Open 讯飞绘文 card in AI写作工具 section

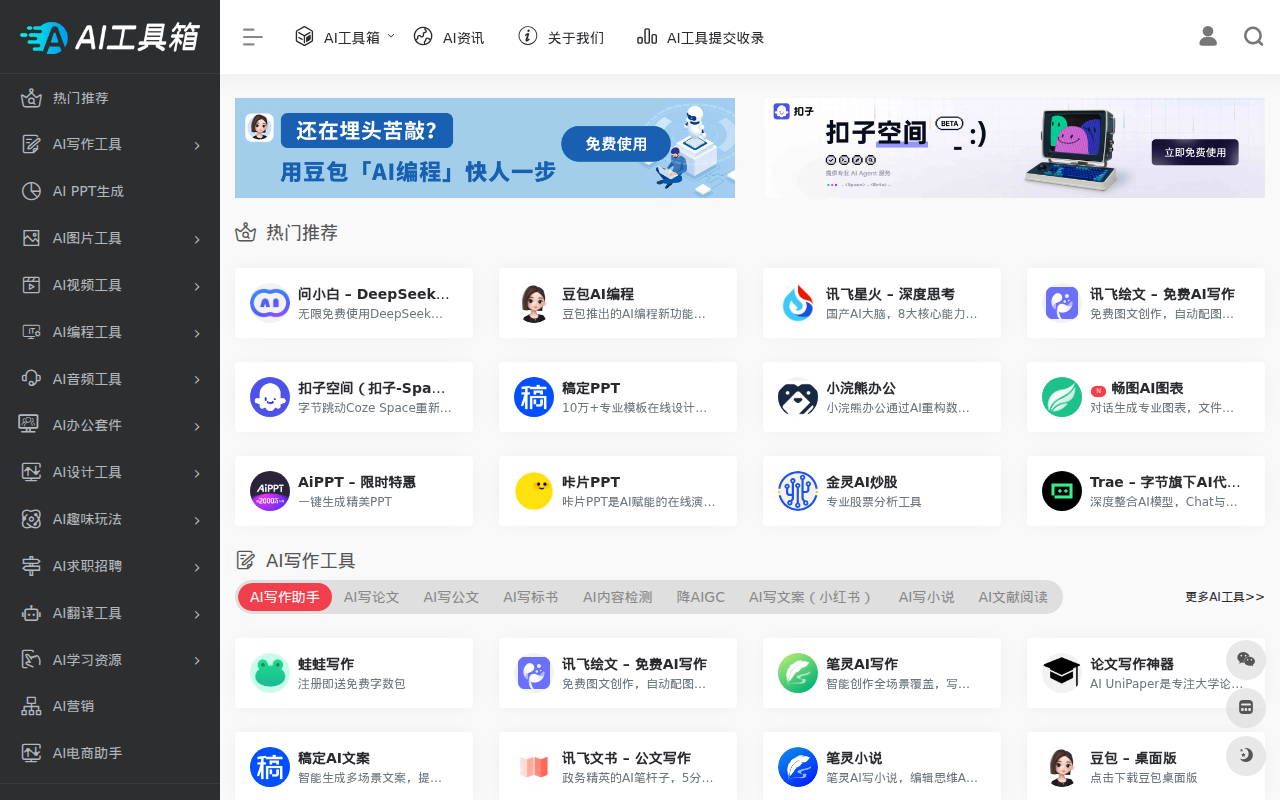(618, 673)
